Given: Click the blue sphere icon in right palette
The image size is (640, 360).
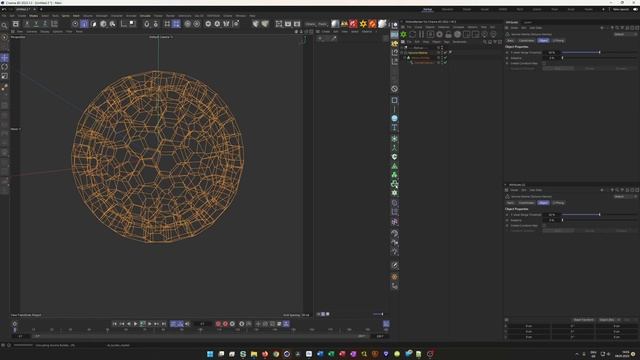Looking at the screenshot, I should point(394,118).
